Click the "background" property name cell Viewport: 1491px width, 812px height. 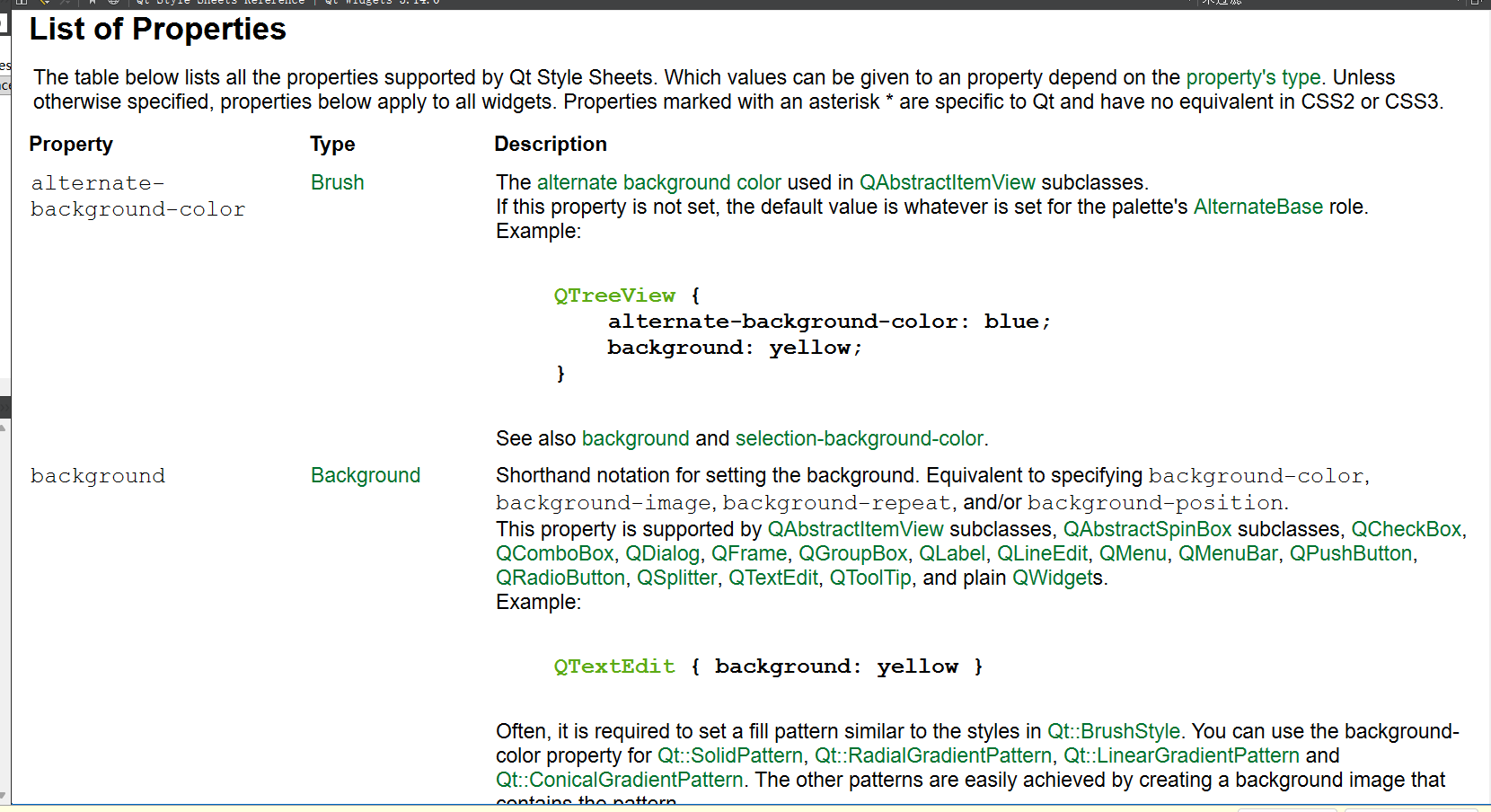pyautogui.click(x=98, y=476)
